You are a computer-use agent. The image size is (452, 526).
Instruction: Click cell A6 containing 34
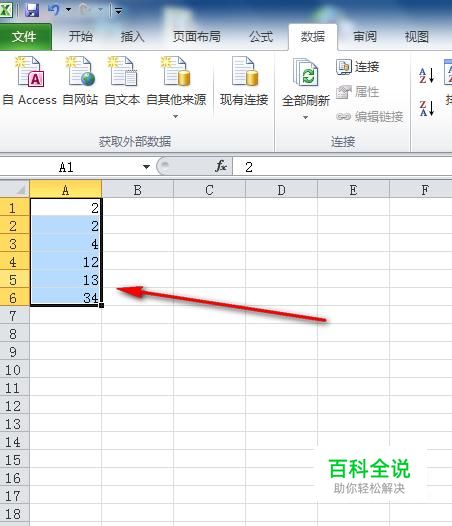point(66,297)
